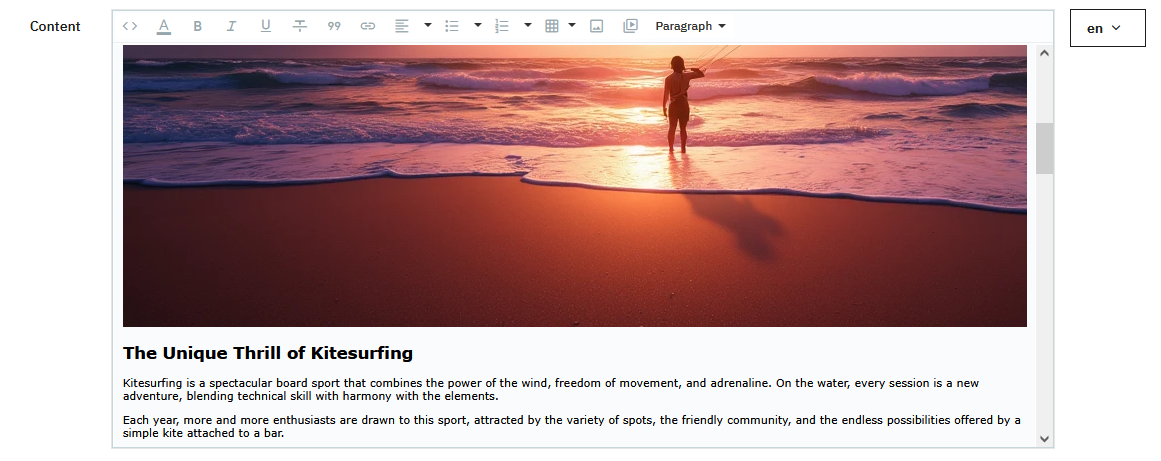1161x461 pixels.
Task: Insert a blockquote
Action: [334, 26]
